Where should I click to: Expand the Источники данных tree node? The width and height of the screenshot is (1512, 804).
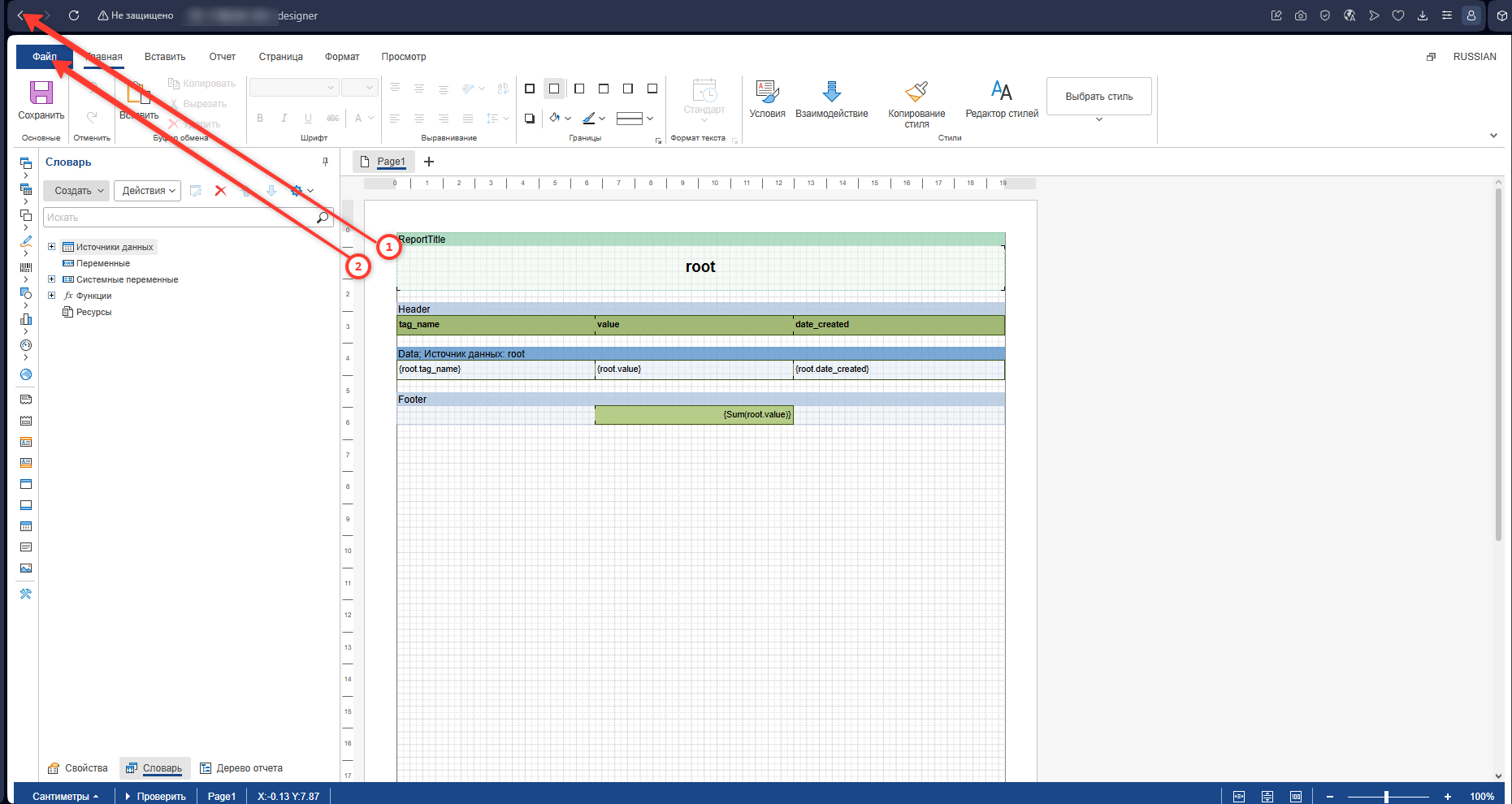pos(51,247)
